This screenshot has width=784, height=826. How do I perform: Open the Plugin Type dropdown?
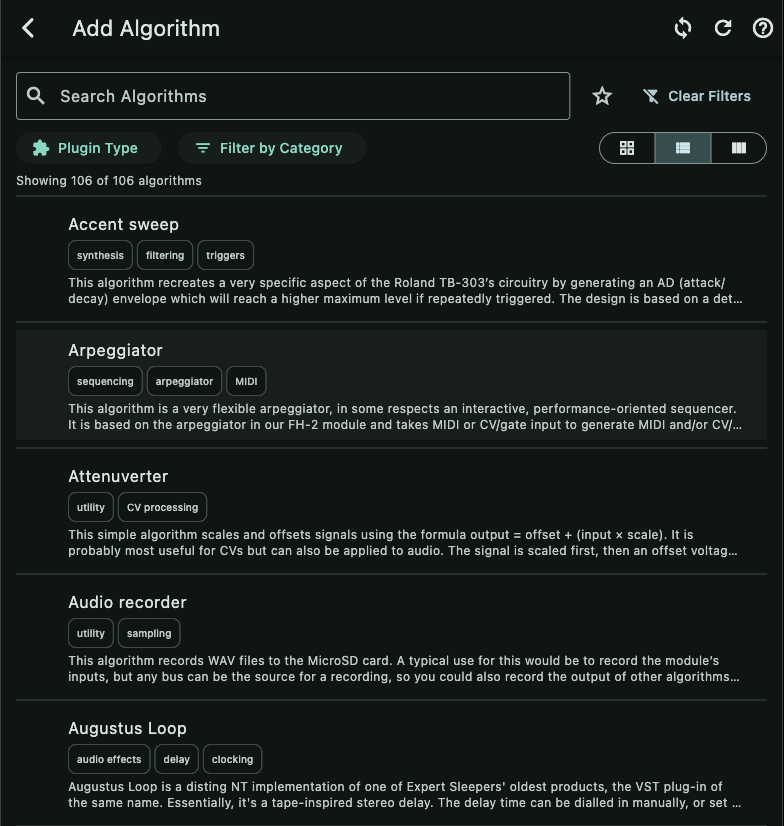[x=88, y=147]
